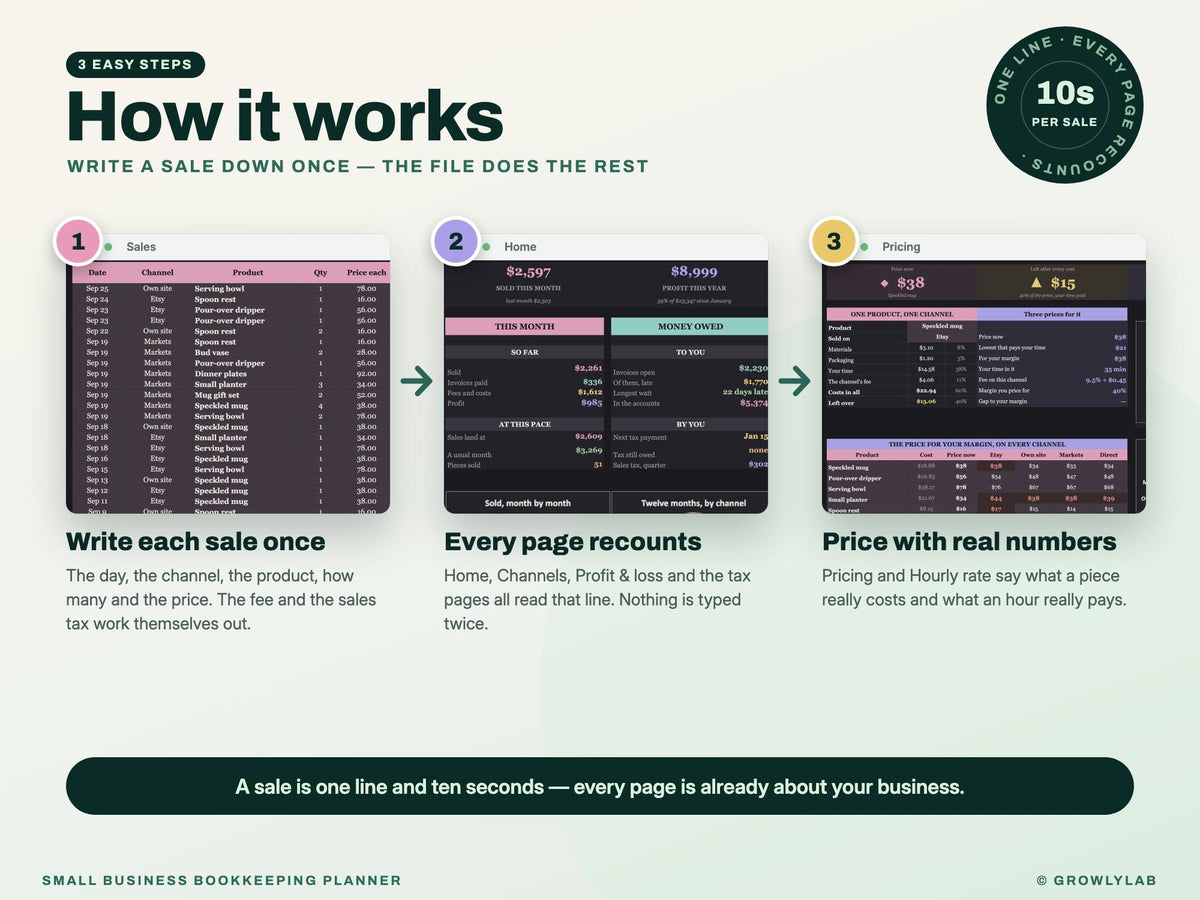Open the 'Twelve months, by channel' chart button
Viewport: 1200px width, 900px height.
click(x=689, y=503)
